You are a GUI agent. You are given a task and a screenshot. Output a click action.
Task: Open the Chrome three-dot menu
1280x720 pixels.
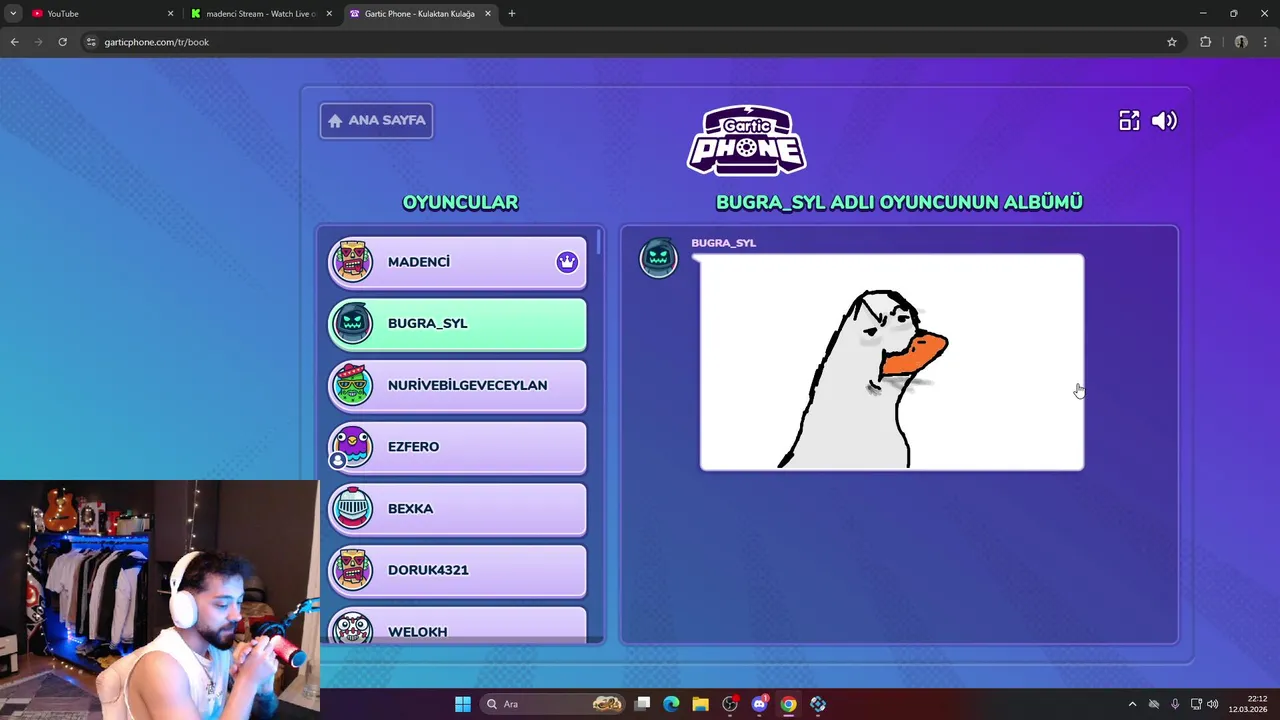coord(1266,42)
